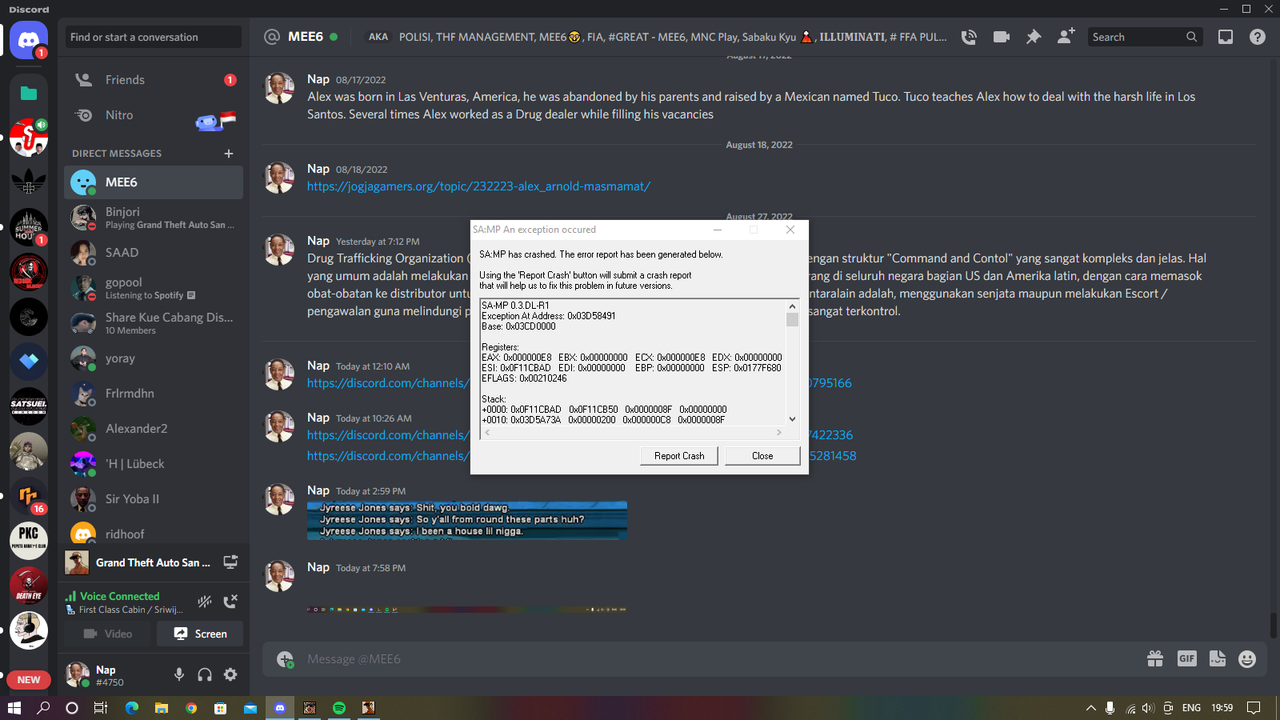Click the crash report horizontal scrollbar

pos(632,432)
